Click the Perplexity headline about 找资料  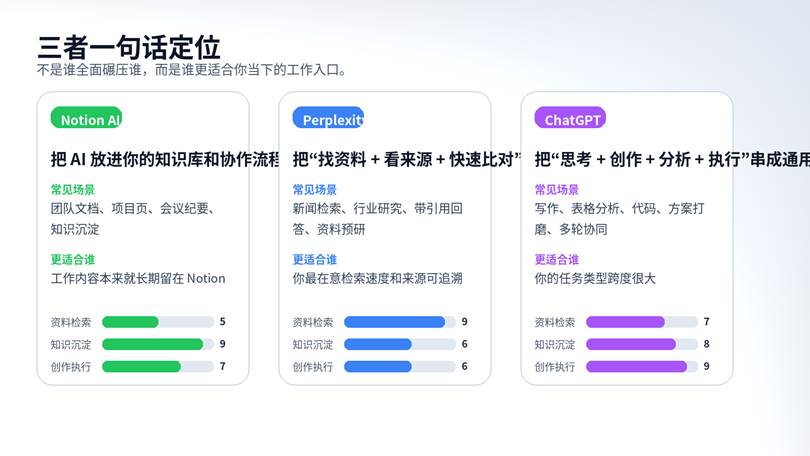pyautogui.click(x=383, y=159)
